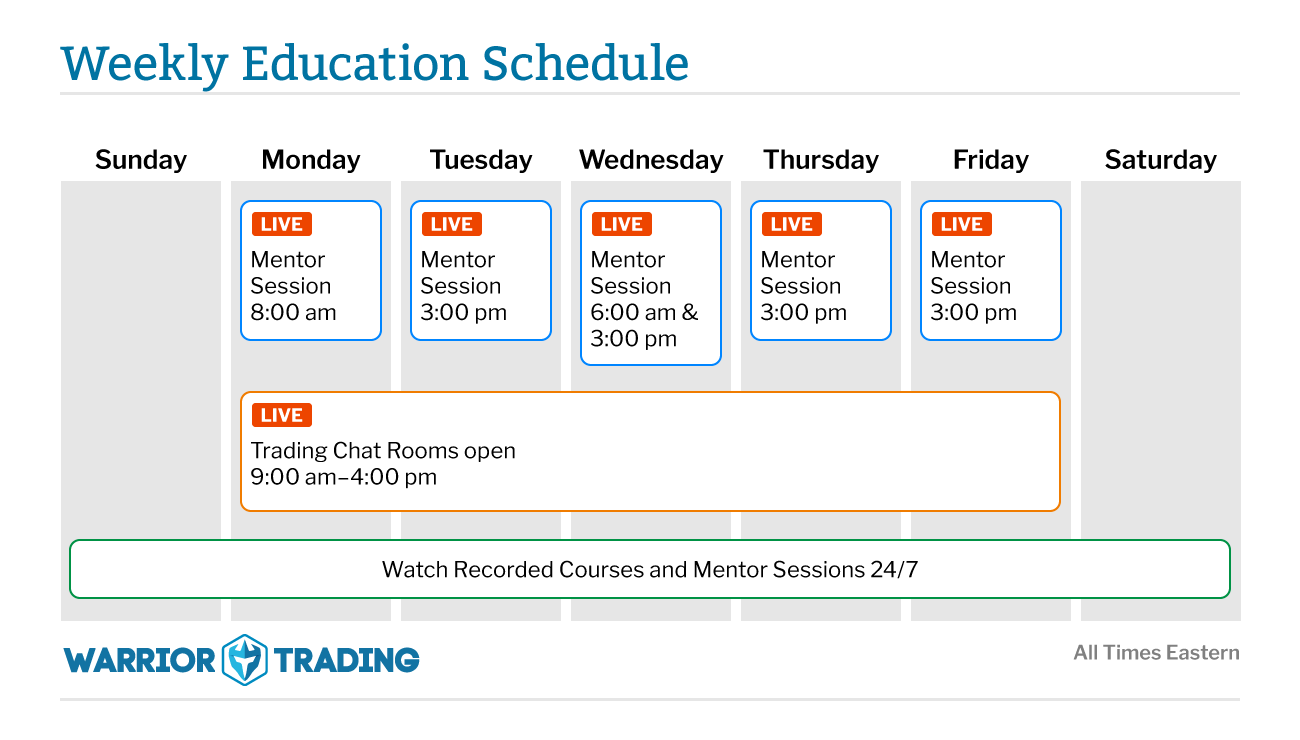This screenshot has height=740, width=1300.
Task: Click the WARRIOR wordmark text in the footer
Action: click(140, 660)
